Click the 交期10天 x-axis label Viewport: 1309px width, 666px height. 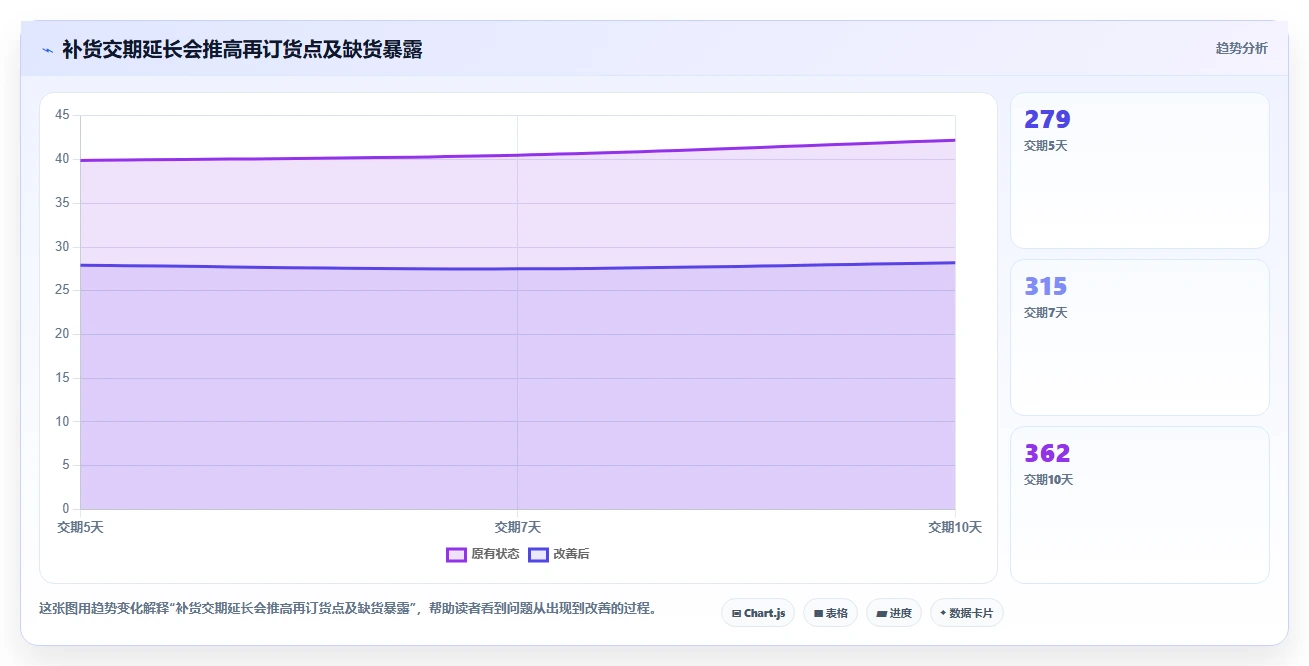coord(955,527)
